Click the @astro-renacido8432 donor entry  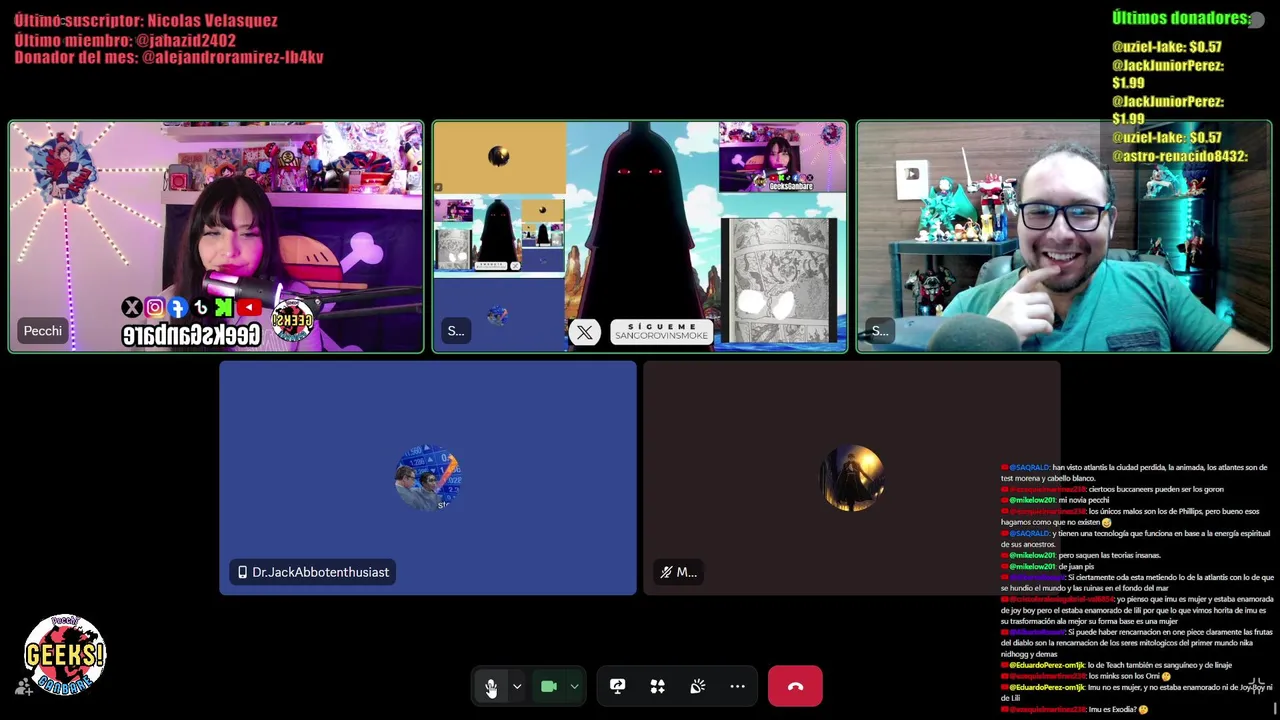1180,156
